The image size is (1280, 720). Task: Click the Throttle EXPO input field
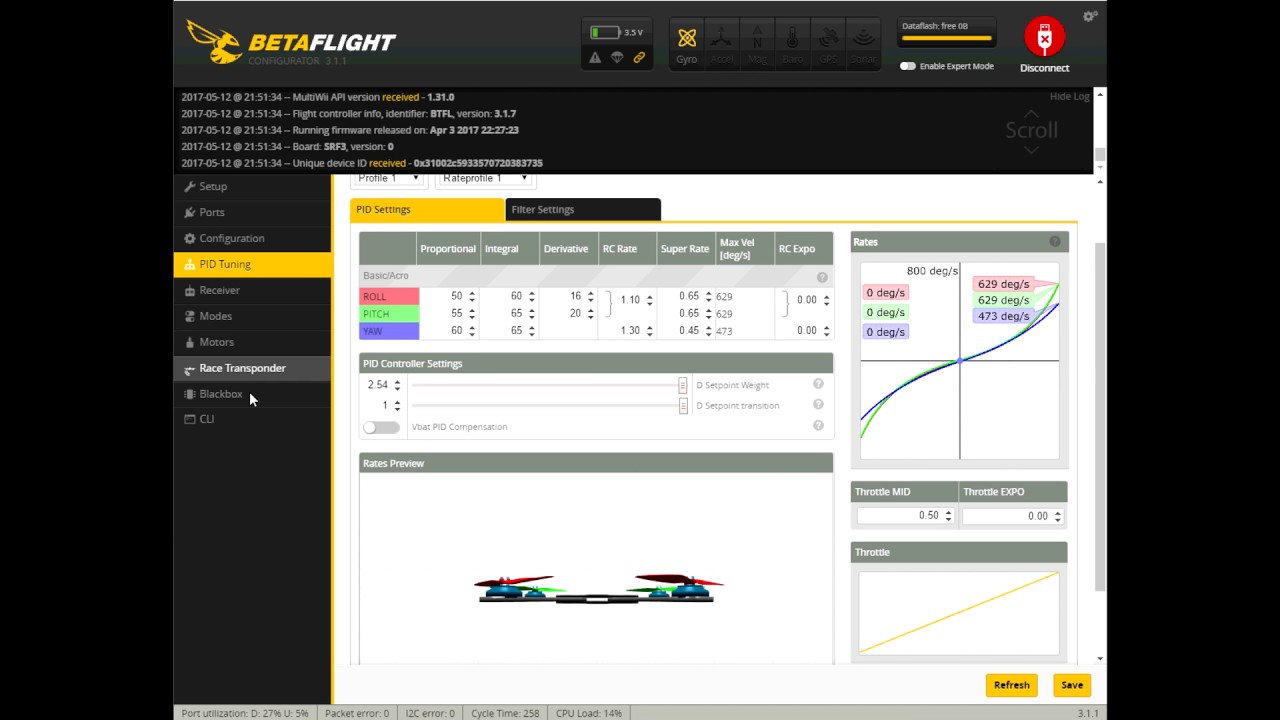(1014, 516)
